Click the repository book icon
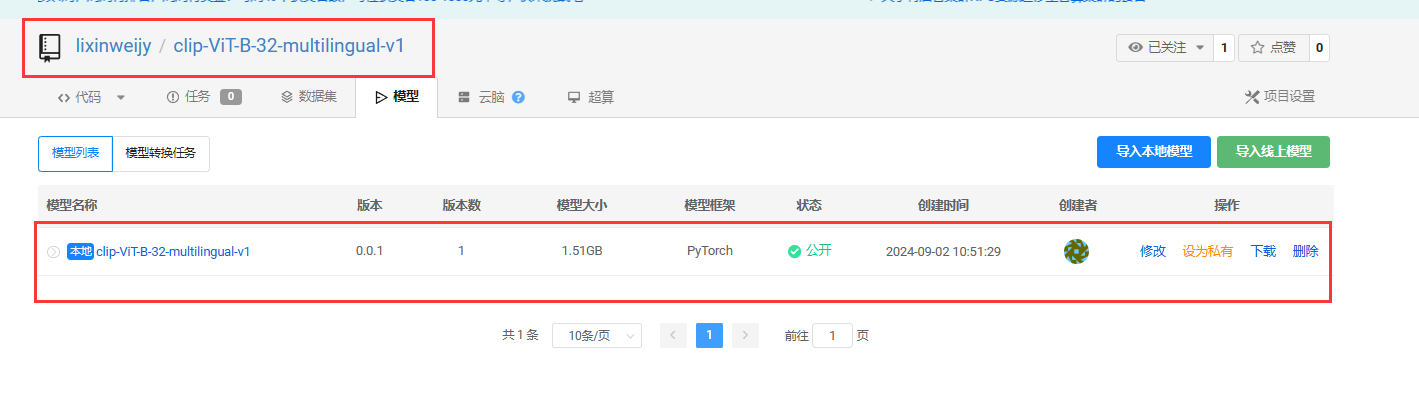 [50, 47]
